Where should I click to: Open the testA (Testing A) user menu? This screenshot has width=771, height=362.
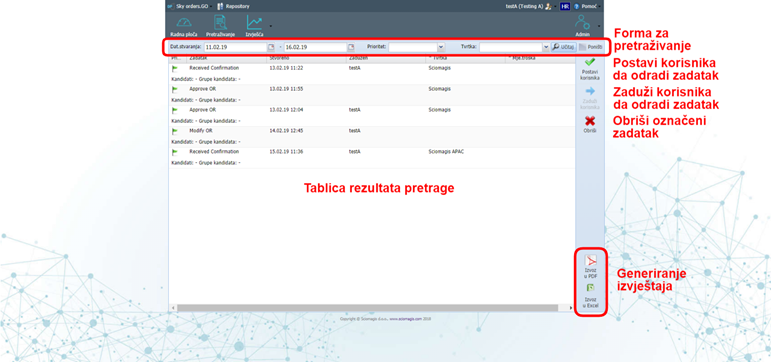pyautogui.click(x=531, y=6)
